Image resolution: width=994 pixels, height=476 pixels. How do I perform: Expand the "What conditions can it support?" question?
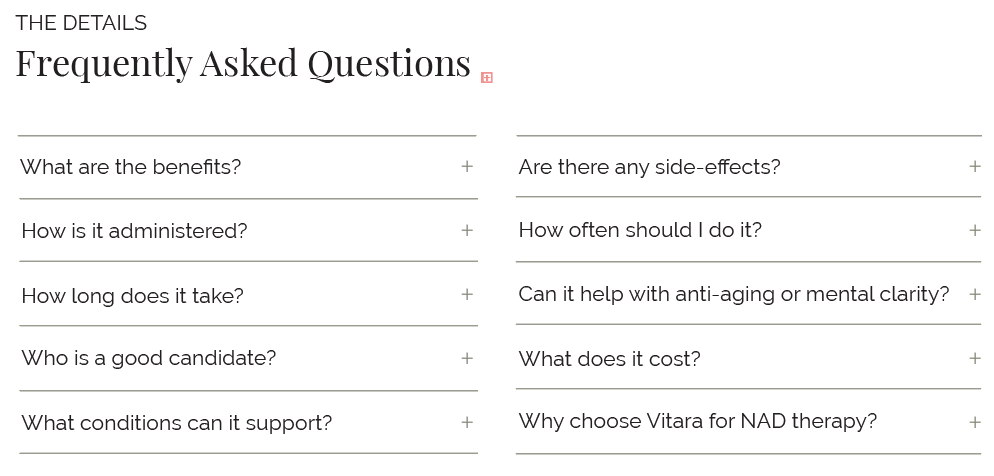pos(247,422)
